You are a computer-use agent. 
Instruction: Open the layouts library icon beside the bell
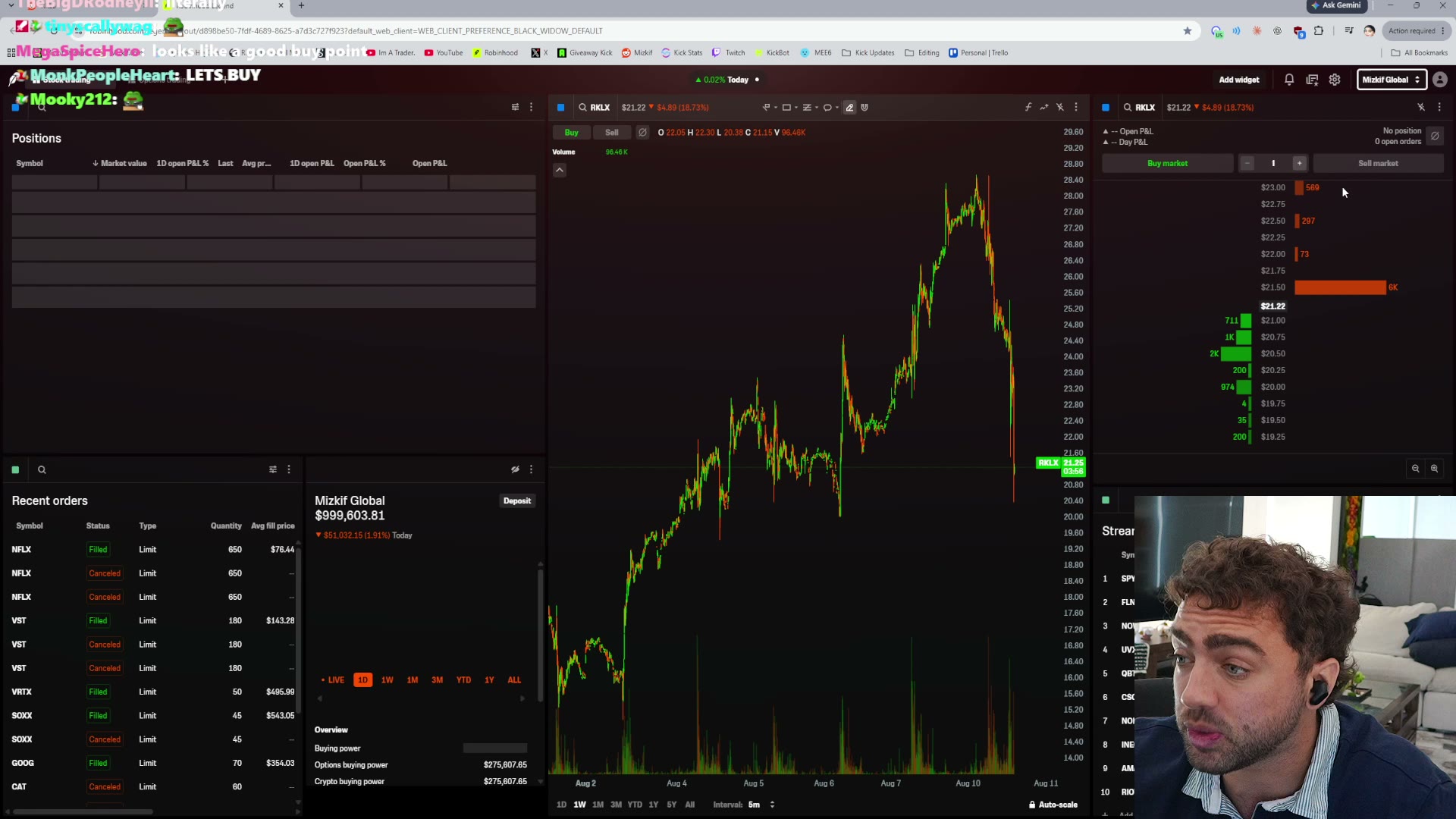pyautogui.click(x=1312, y=80)
